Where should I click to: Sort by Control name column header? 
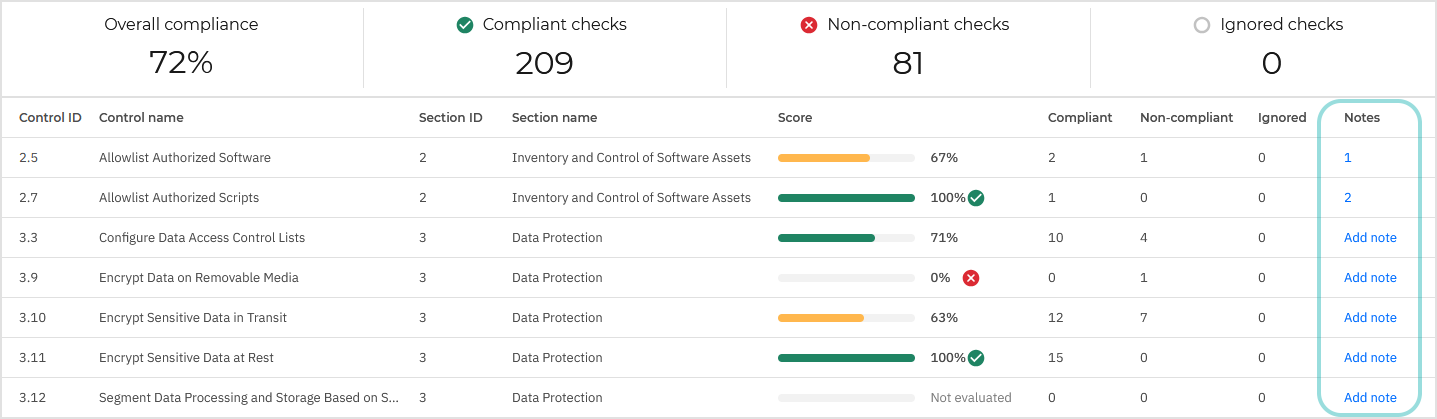tap(141, 118)
